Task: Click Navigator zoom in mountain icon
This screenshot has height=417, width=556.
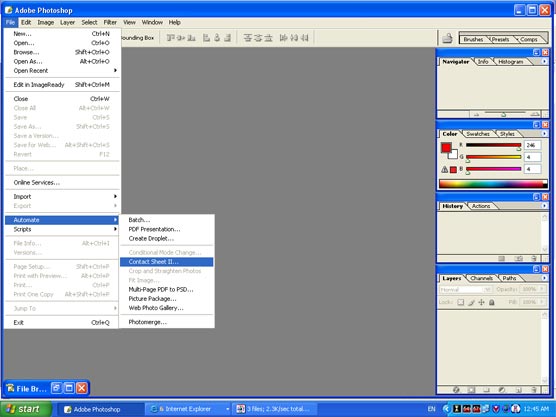Action: (x=535, y=114)
